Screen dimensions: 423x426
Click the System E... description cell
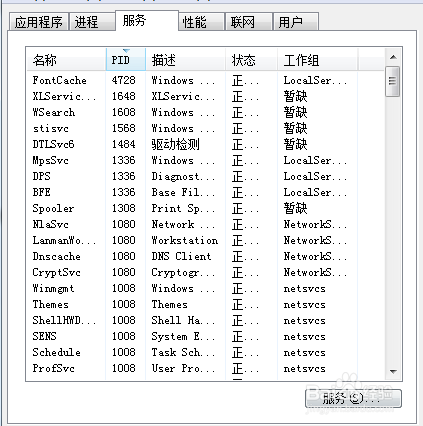183,336
